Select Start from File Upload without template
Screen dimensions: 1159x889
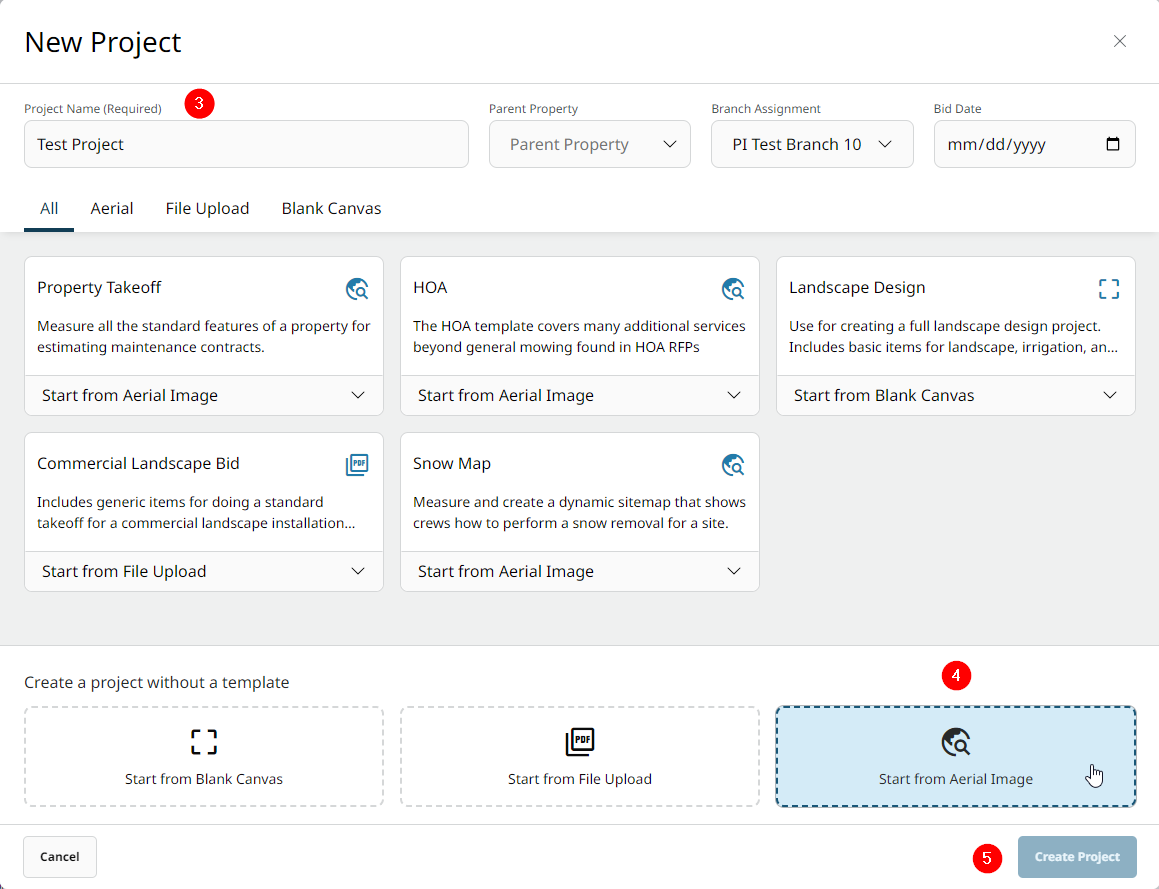click(580, 756)
